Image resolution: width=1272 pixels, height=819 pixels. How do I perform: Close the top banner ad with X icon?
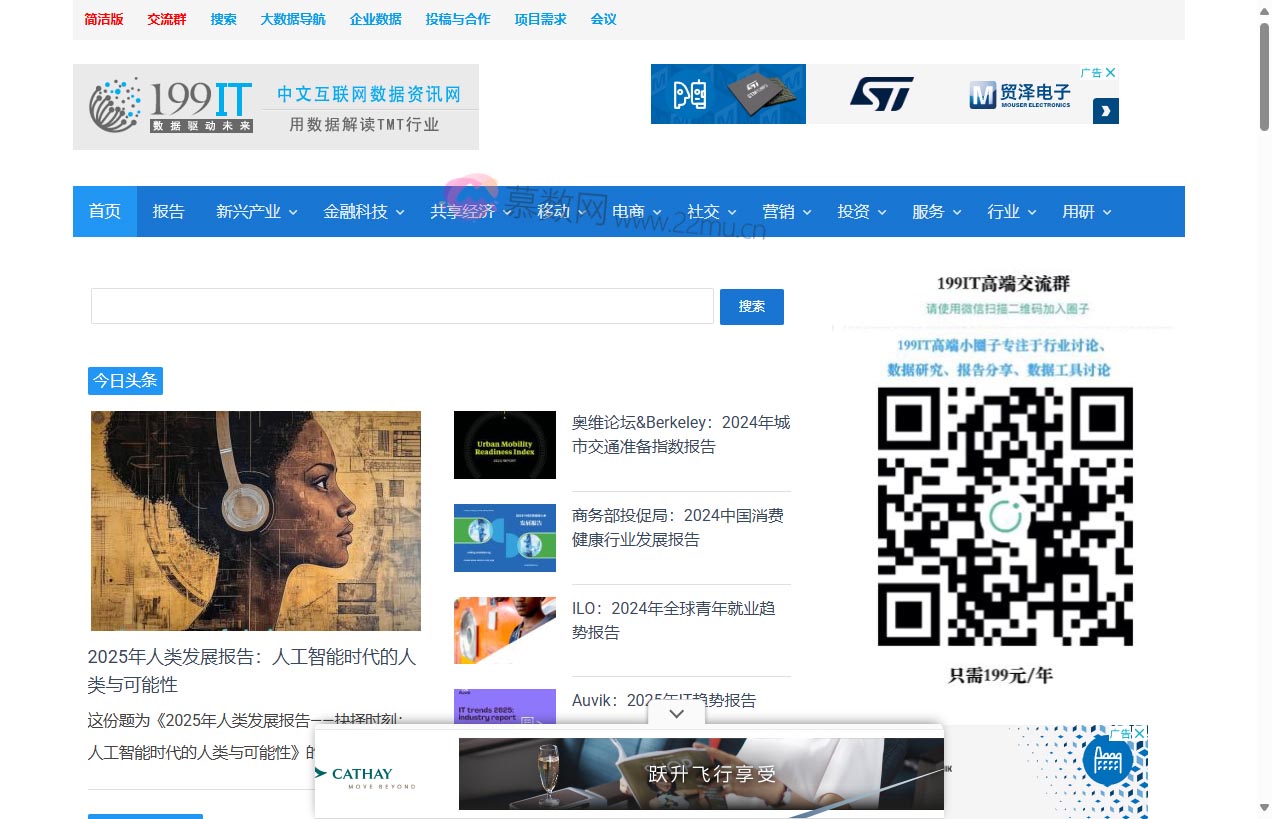[1109, 72]
